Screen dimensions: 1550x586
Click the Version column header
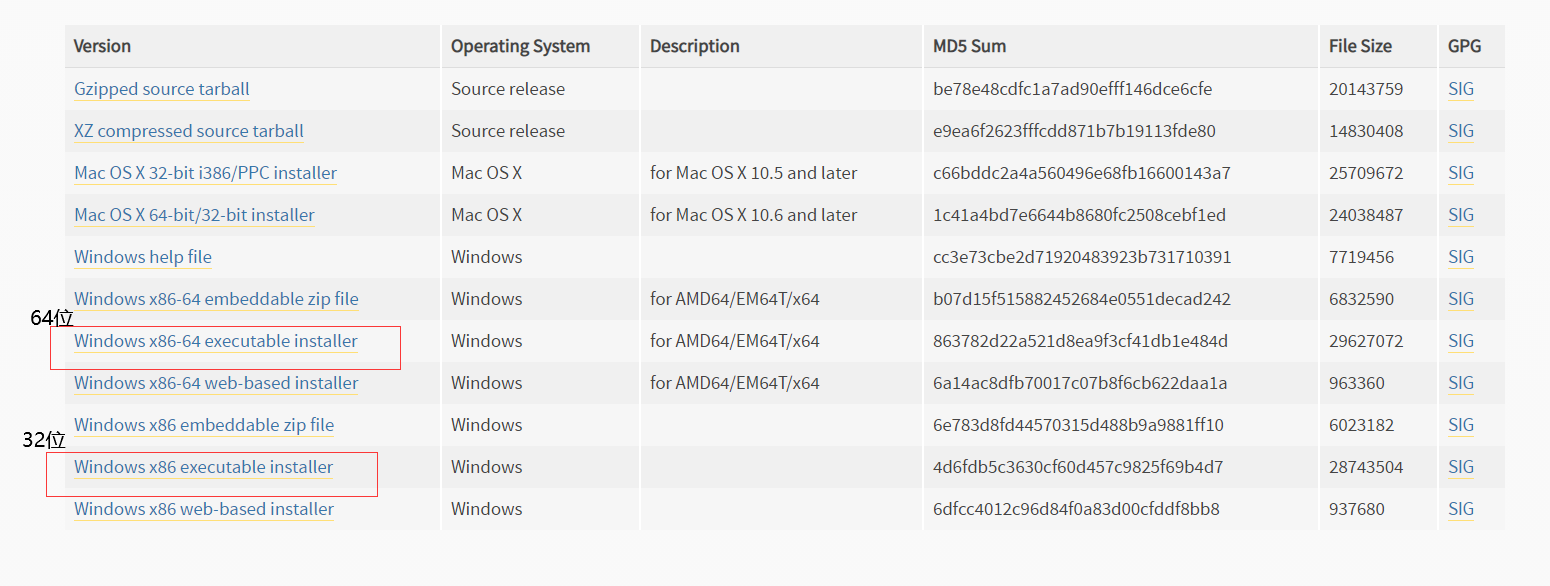(x=101, y=46)
